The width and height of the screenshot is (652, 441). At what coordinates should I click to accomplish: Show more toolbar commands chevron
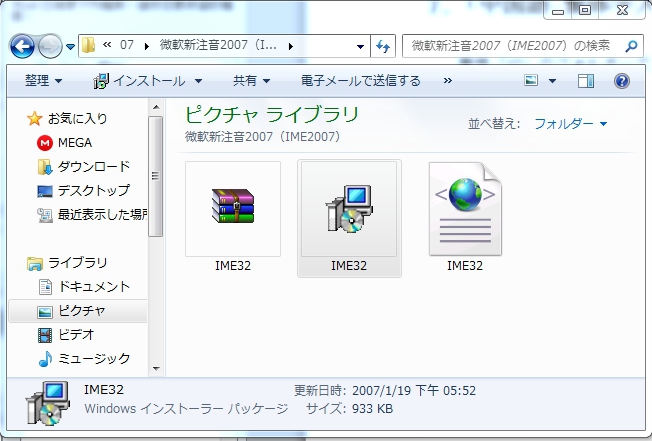[447, 81]
